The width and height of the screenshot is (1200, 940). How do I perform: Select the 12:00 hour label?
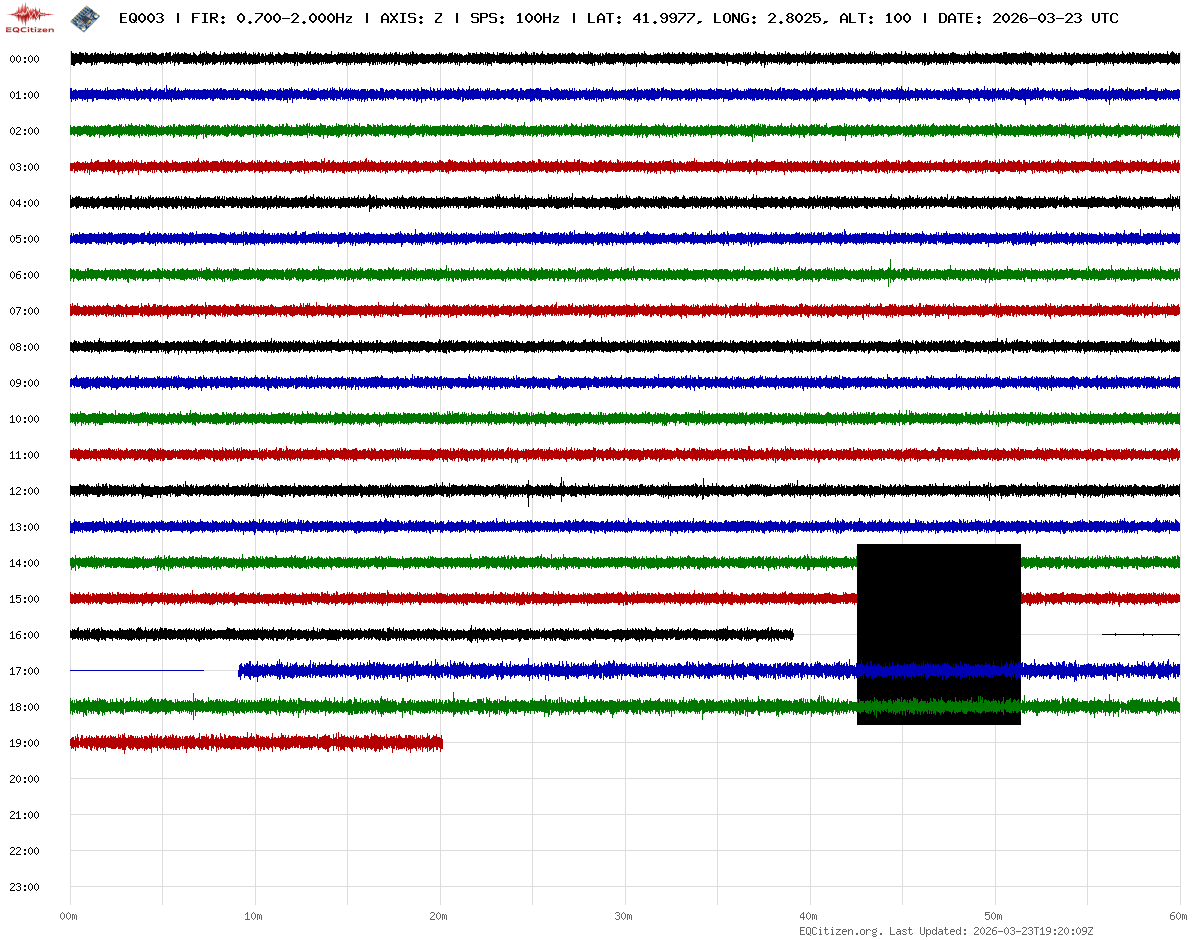coord(24,491)
